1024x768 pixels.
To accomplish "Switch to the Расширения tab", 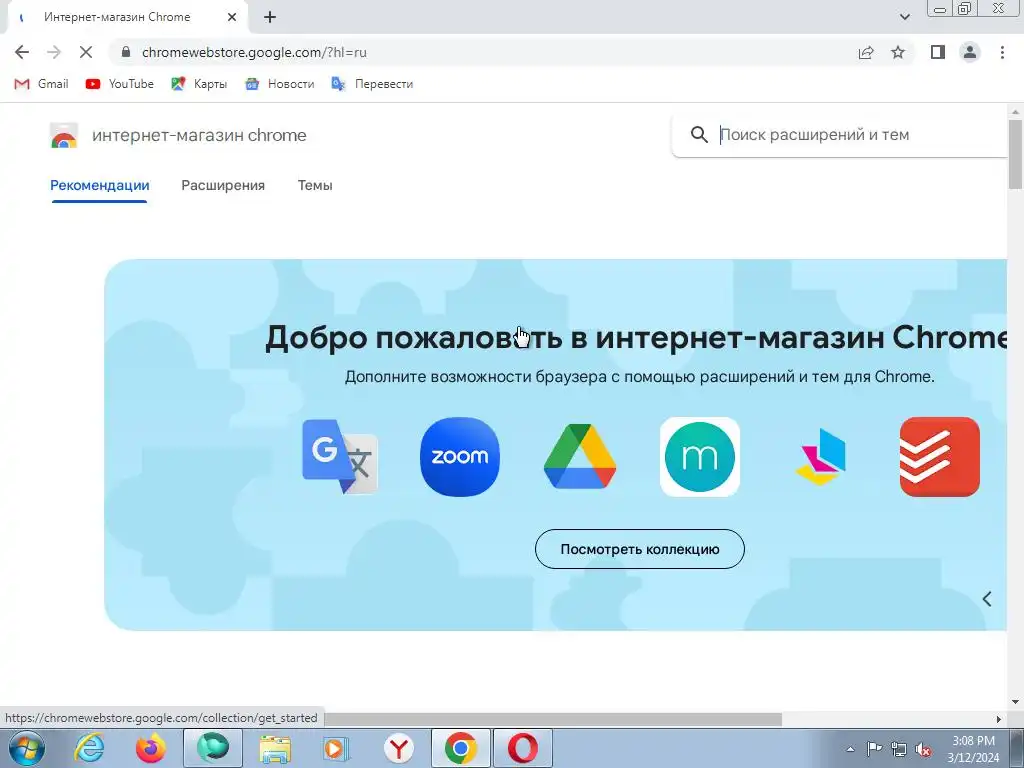I will point(223,185).
